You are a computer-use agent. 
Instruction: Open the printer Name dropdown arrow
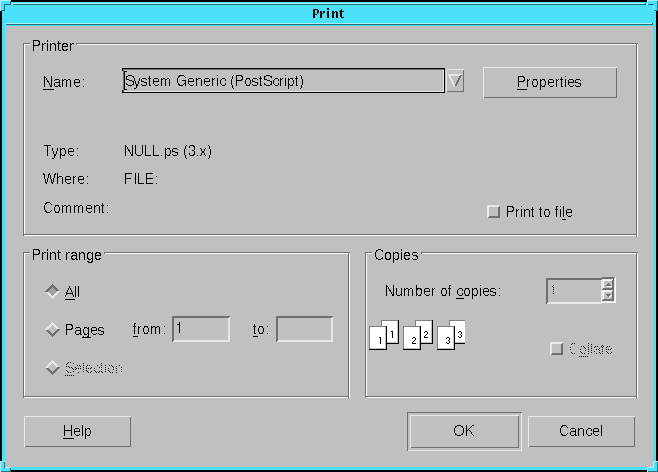tap(455, 81)
